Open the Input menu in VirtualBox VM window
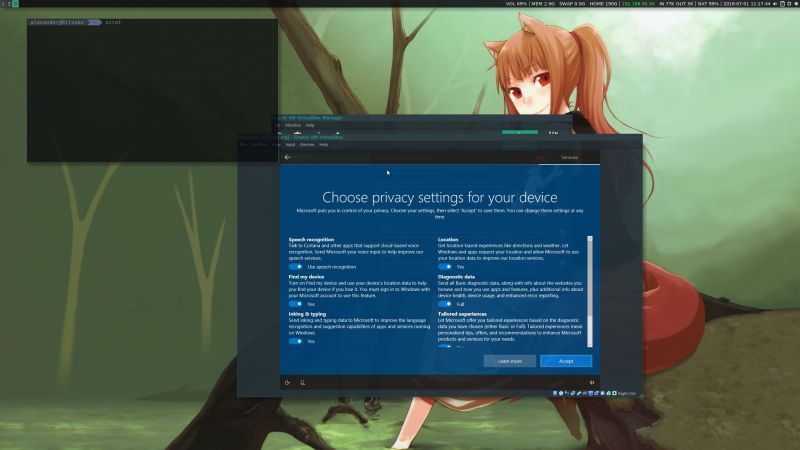This screenshot has height=450, width=800. point(290,145)
